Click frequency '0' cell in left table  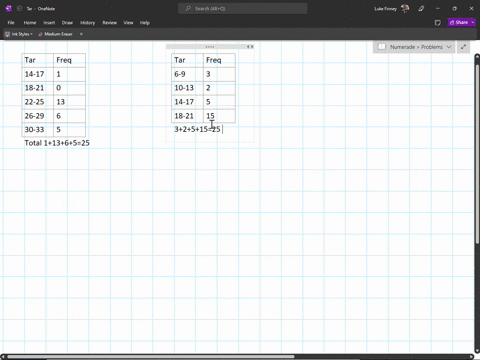pyautogui.click(x=69, y=88)
